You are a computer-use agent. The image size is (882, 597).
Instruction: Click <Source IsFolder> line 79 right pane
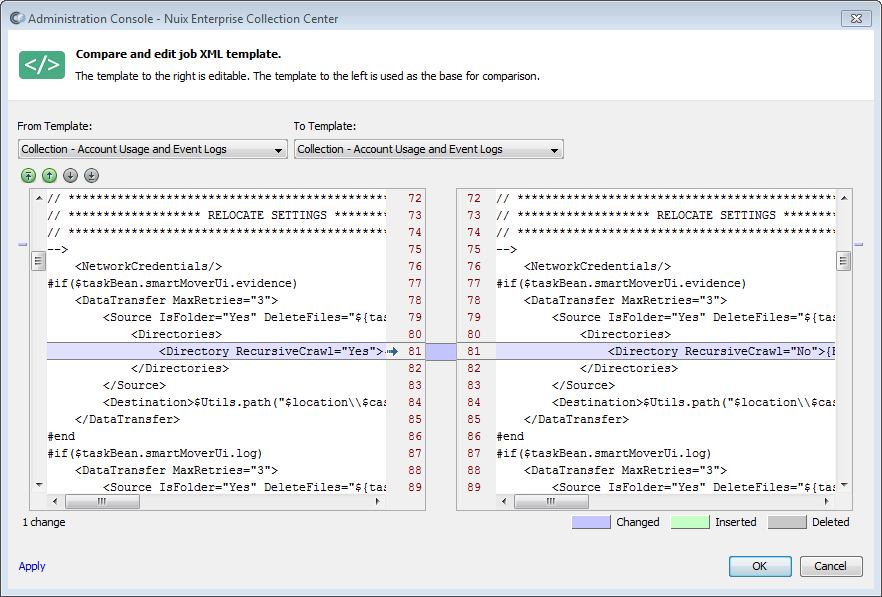pos(693,317)
